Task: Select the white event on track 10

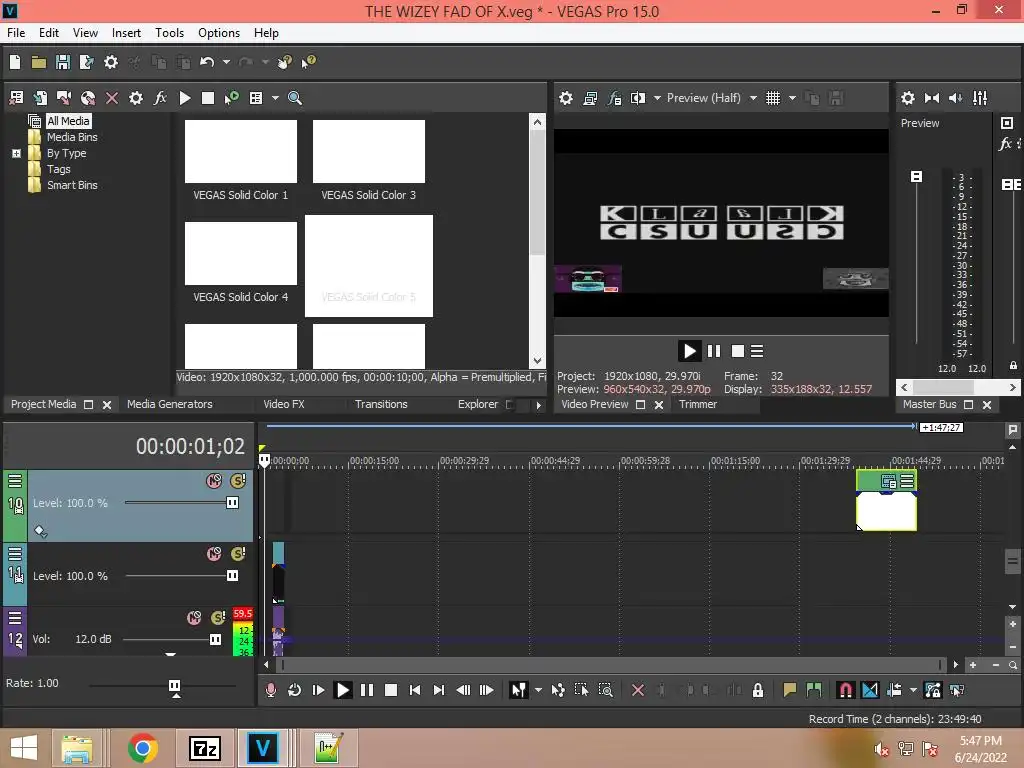Action: tap(886, 511)
